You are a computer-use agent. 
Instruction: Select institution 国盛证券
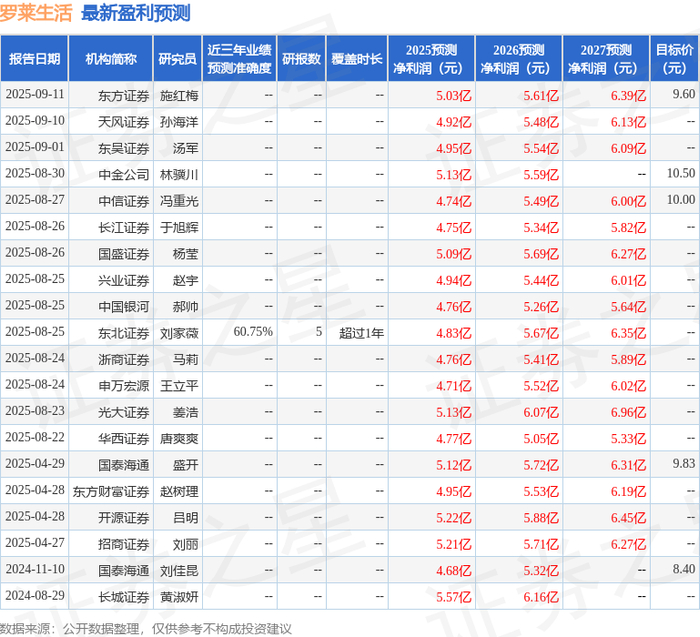(x=124, y=254)
